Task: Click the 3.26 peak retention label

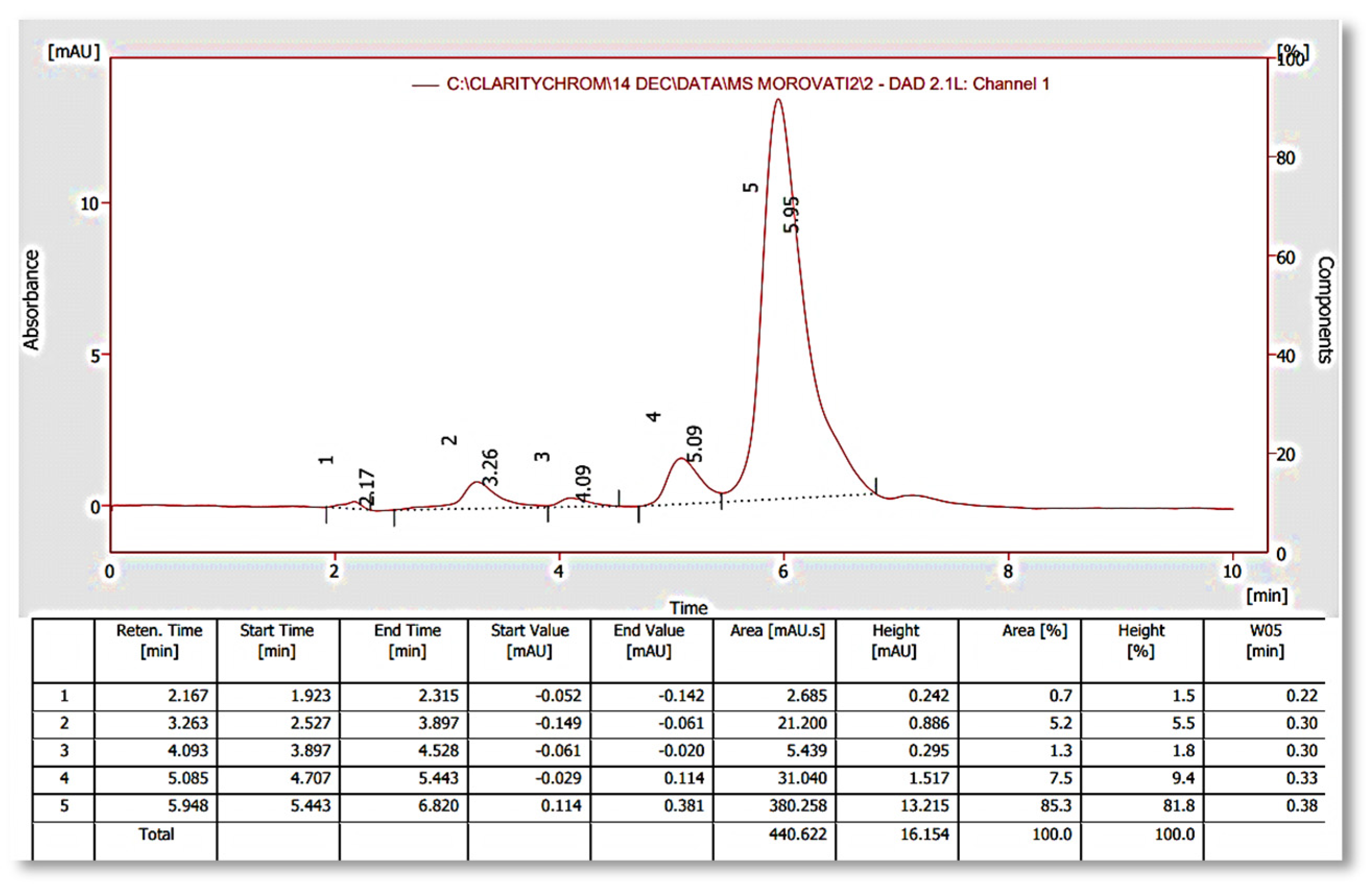Action: click(490, 468)
